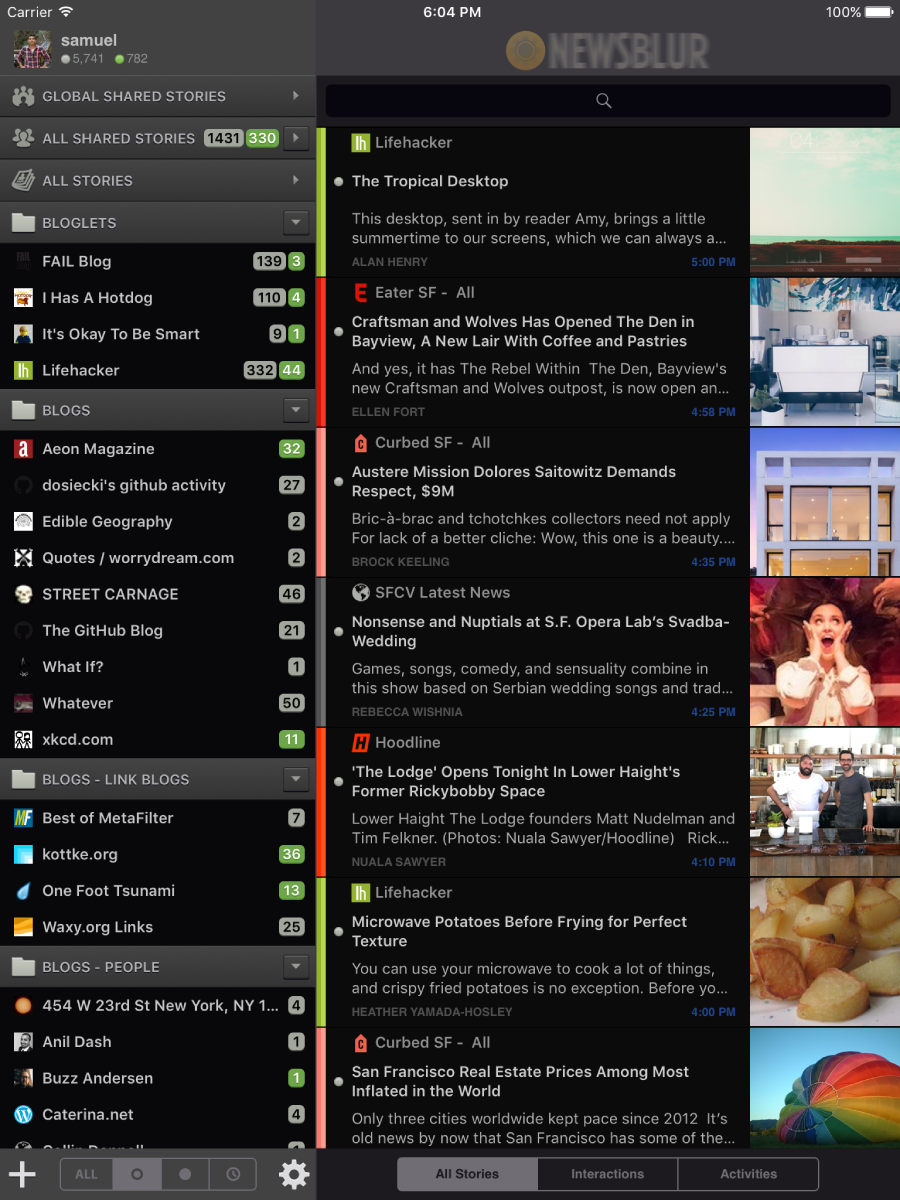Image resolution: width=900 pixels, height=1200 pixels.
Task: Tap the Lifehacker favicon in the sidebar
Action: click(23, 370)
